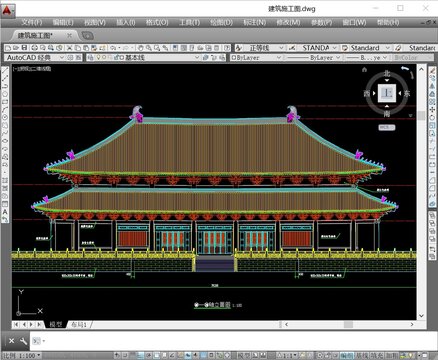Open the 正等线 text style dropdown

point(263,48)
